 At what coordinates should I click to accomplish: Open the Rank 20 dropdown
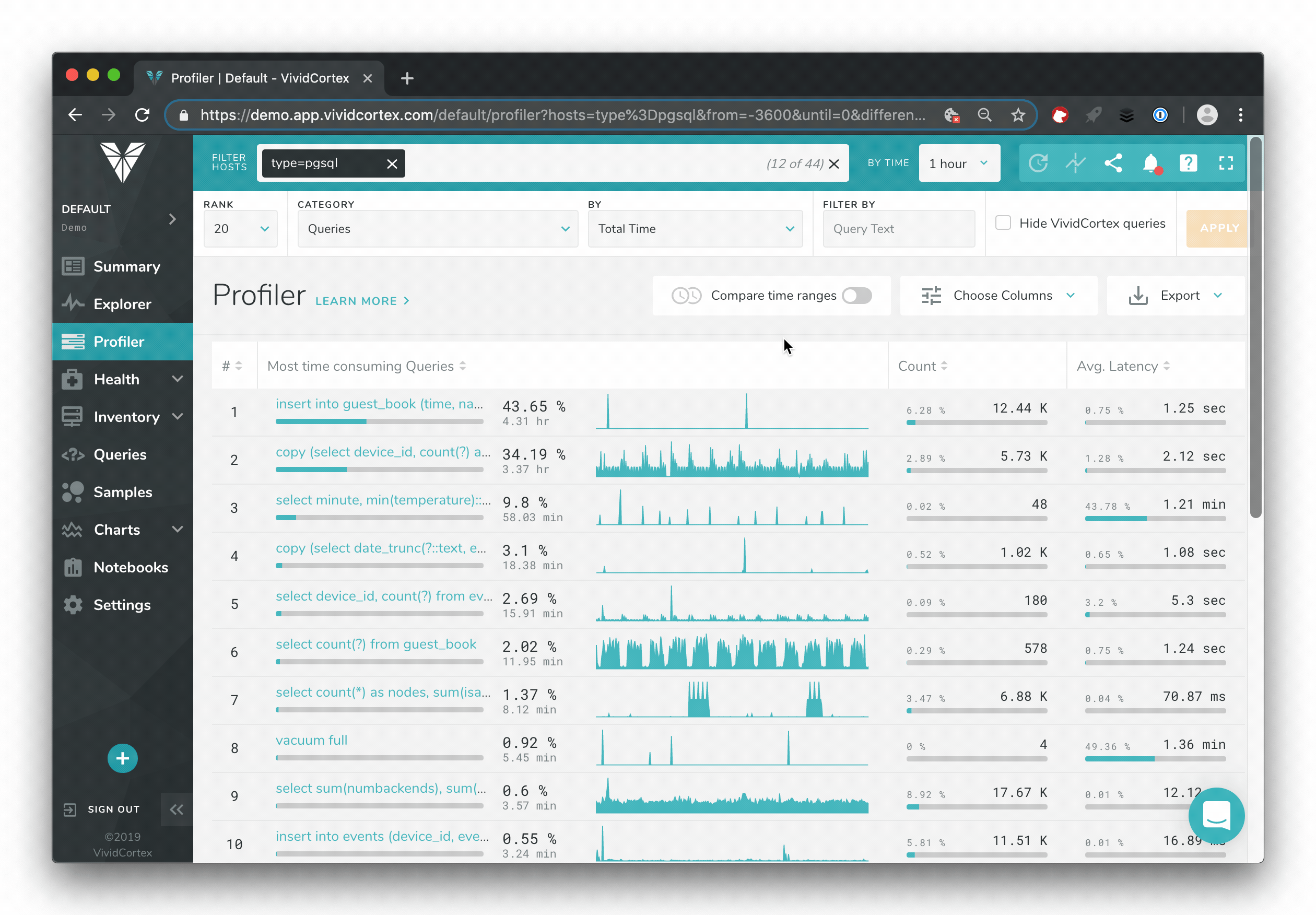pos(240,229)
